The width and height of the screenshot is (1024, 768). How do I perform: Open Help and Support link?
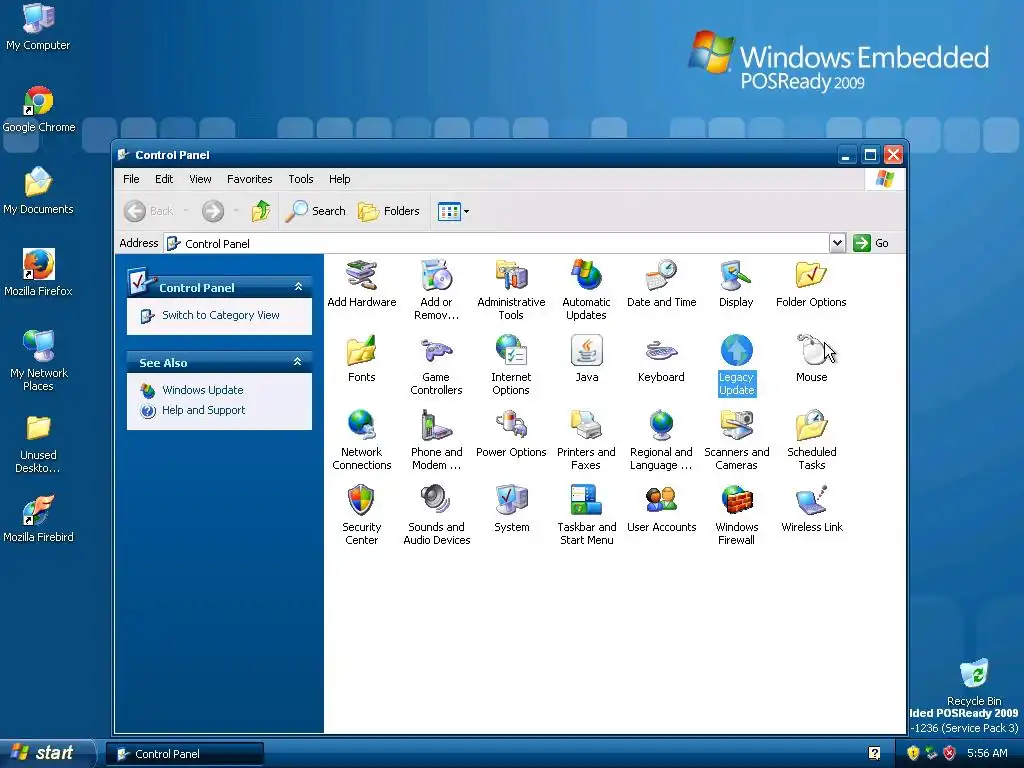click(203, 410)
